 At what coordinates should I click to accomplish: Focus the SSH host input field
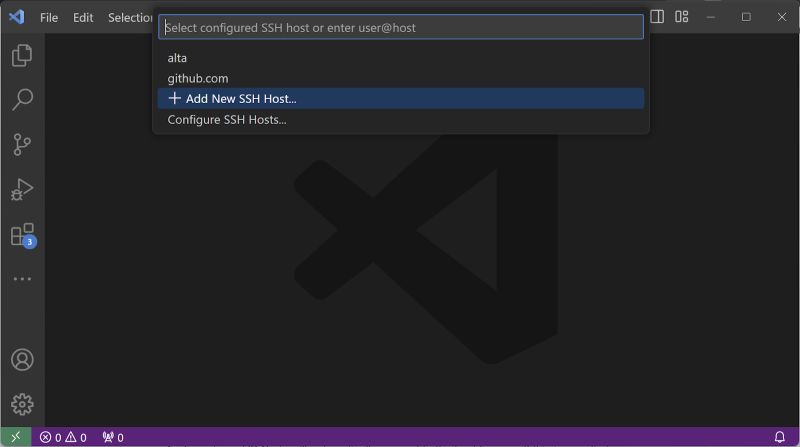click(401, 28)
